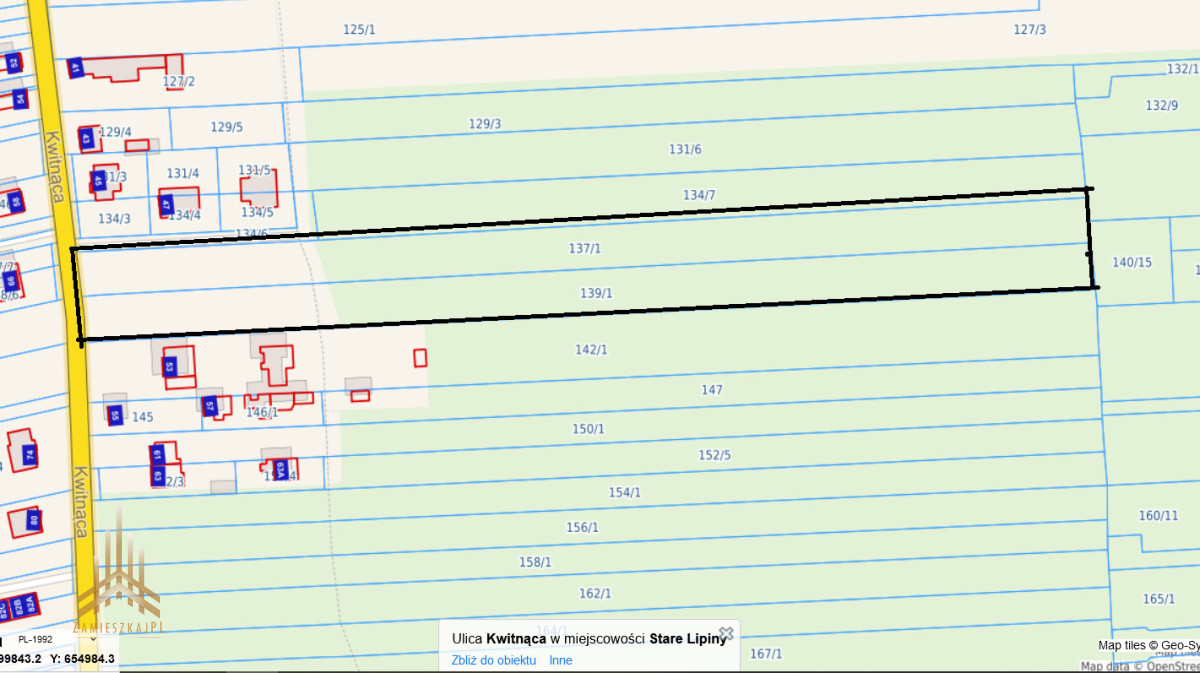
Task: Open the 'Inne' link in popup
Action: [x=561, y=660]
